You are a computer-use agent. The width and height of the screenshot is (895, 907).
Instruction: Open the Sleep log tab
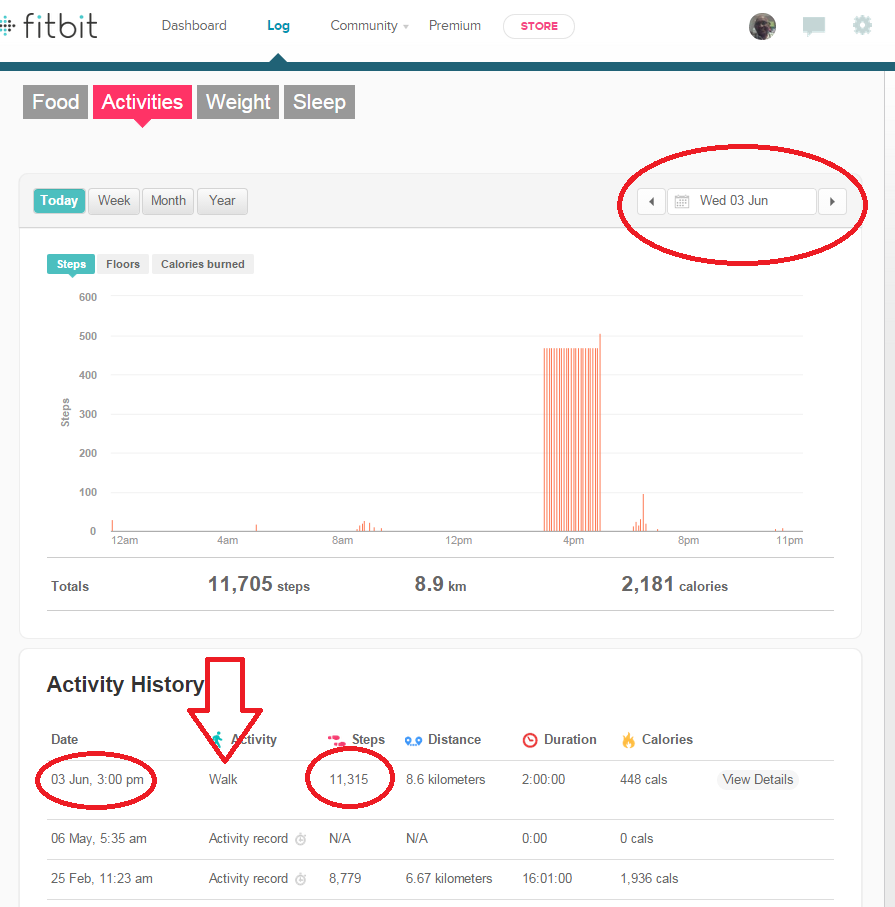pyautogui.click(x=319, y=102)
